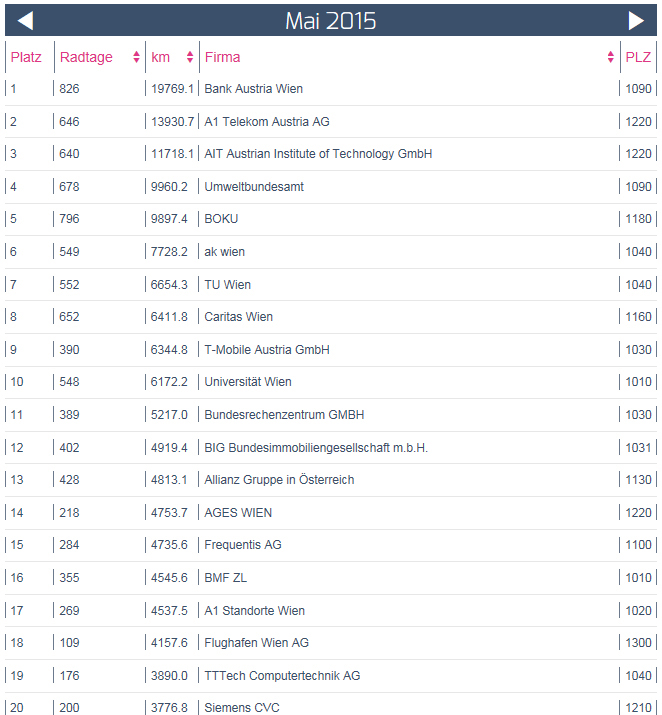Select the Bank Austria Wien row
Image resolution: width=662 pixels, height=715 pixels.
(253, 89)
